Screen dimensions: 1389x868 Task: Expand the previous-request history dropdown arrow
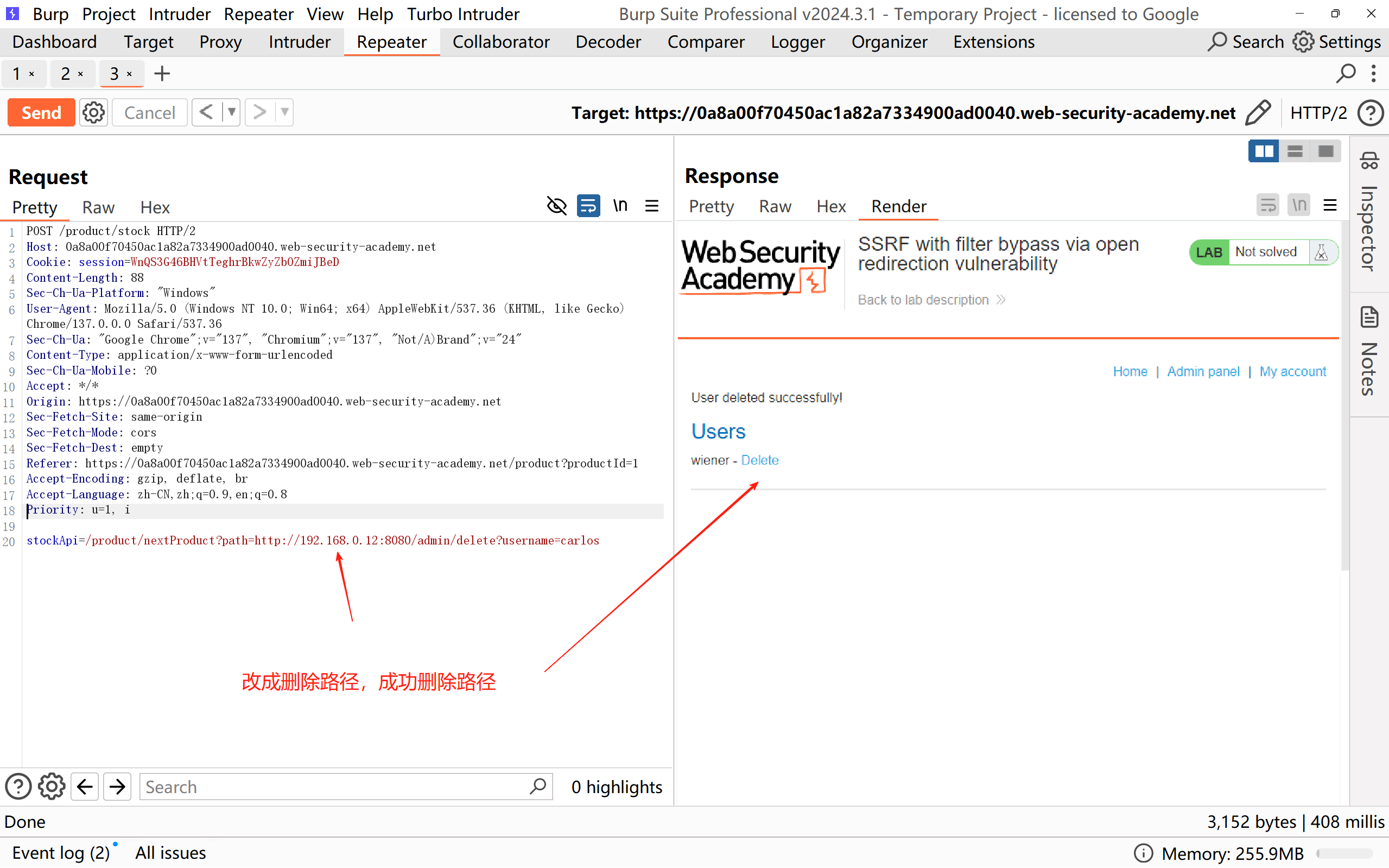(x=231, y=112)
